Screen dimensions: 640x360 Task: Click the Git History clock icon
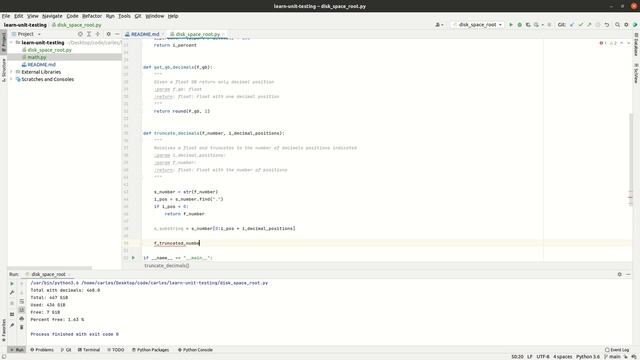(598, 25)
